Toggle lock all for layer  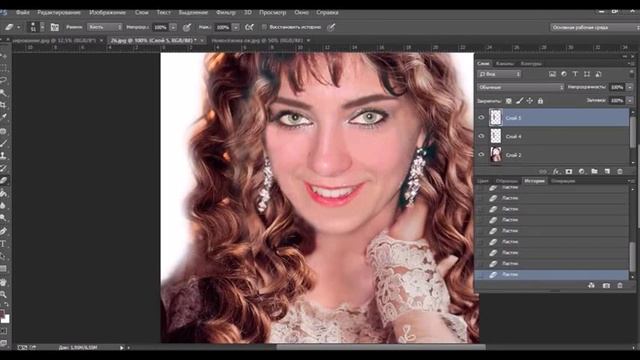pos(540,100)
